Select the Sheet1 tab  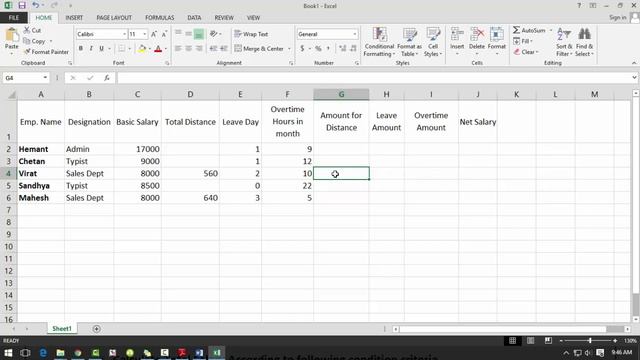coord(62,329)
